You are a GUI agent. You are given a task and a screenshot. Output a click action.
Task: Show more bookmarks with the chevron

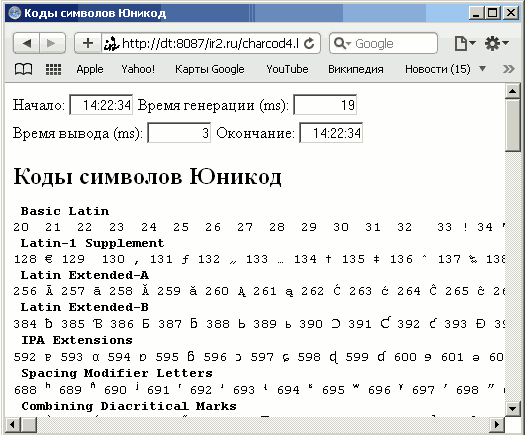pos(509,69)
